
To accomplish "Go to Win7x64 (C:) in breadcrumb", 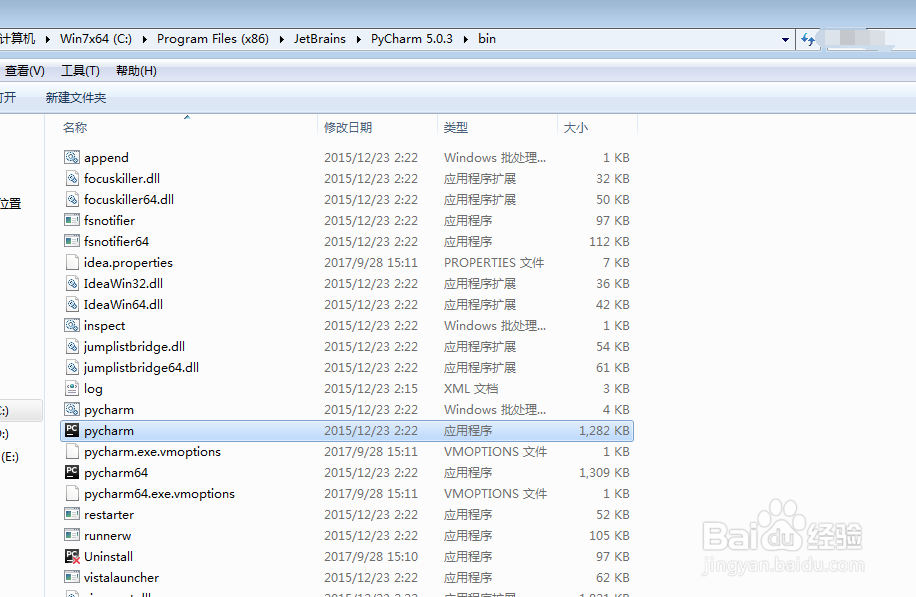I will click(96, 39).
